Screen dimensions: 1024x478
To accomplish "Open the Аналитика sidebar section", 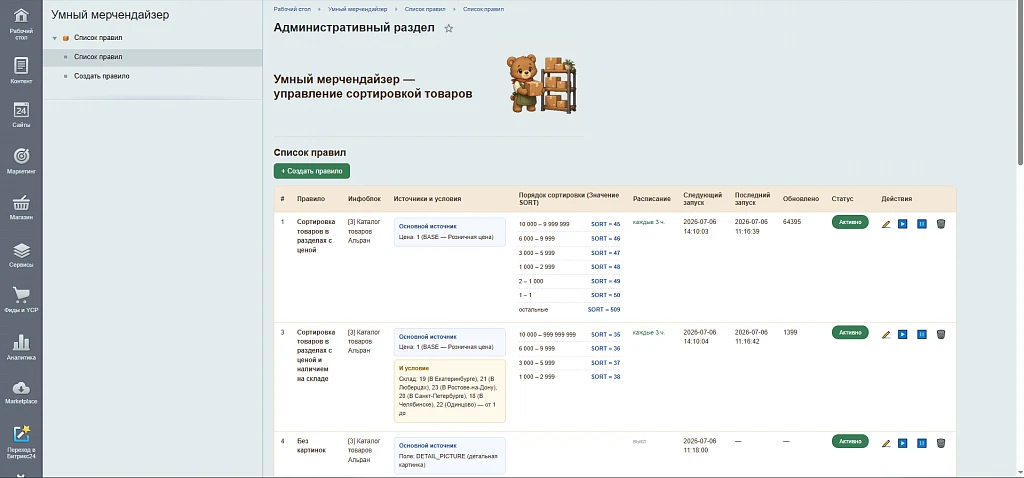I will click(x=21, y=347).
